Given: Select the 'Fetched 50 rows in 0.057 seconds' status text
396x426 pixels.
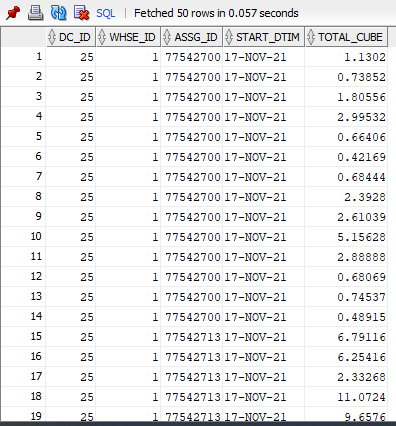Looking at the screenshot, I should (216, 13).
